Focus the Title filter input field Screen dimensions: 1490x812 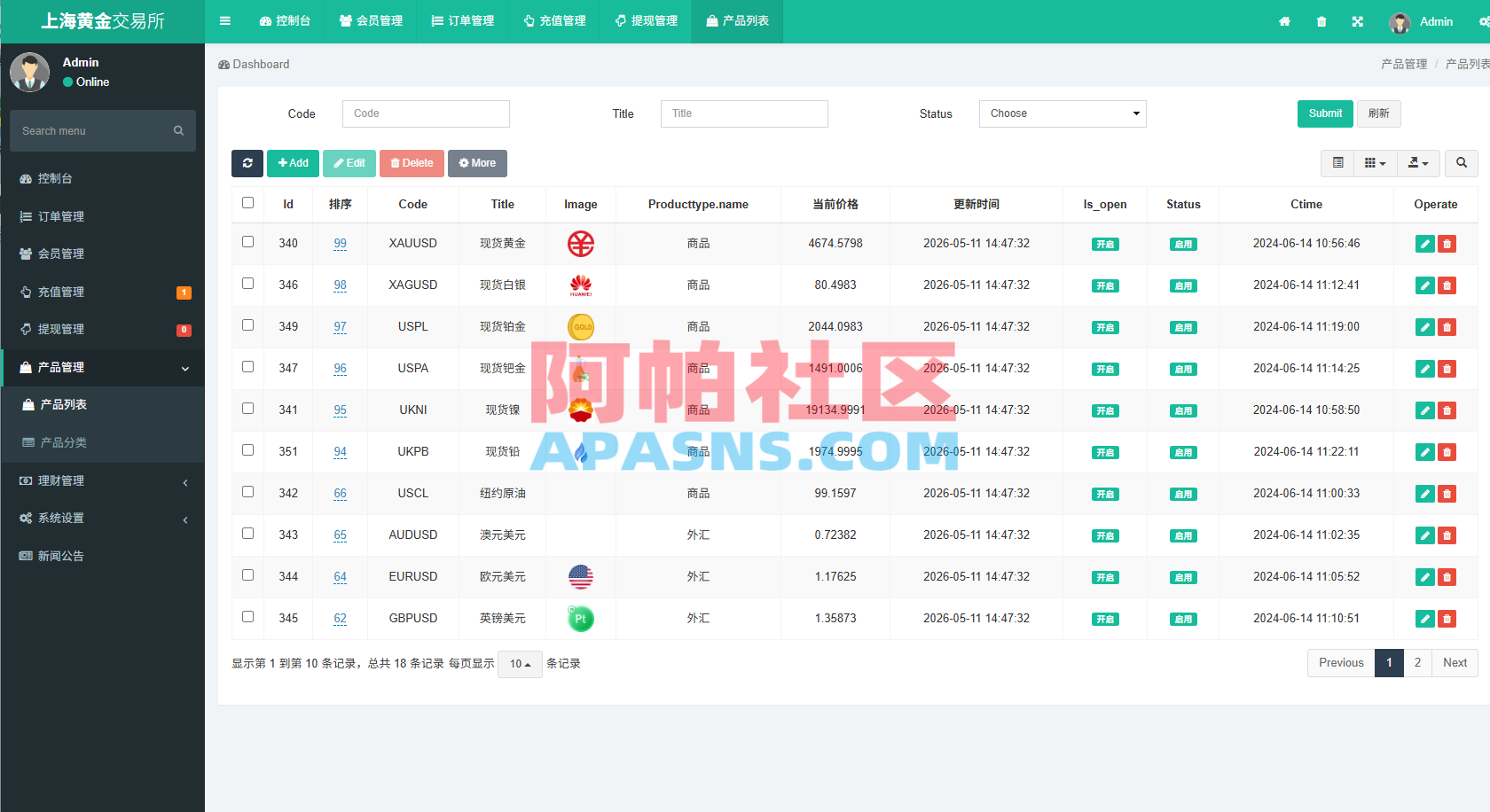pos(744,113)
